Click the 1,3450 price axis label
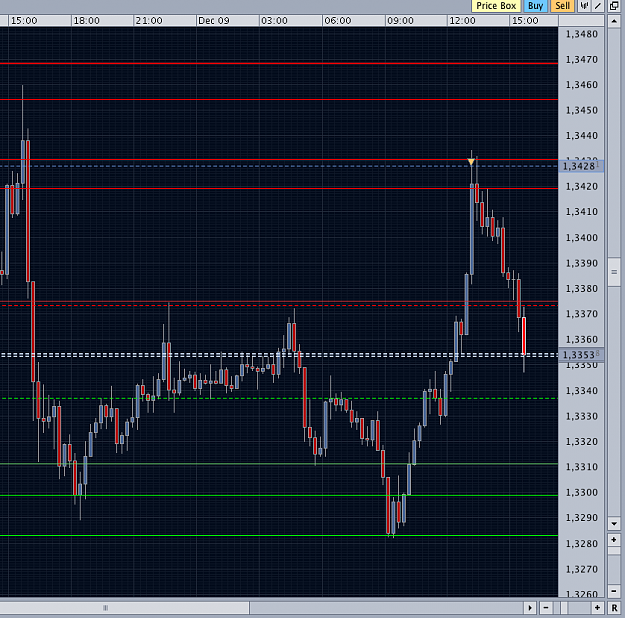The image size is (625, 618). pos(582,110)
